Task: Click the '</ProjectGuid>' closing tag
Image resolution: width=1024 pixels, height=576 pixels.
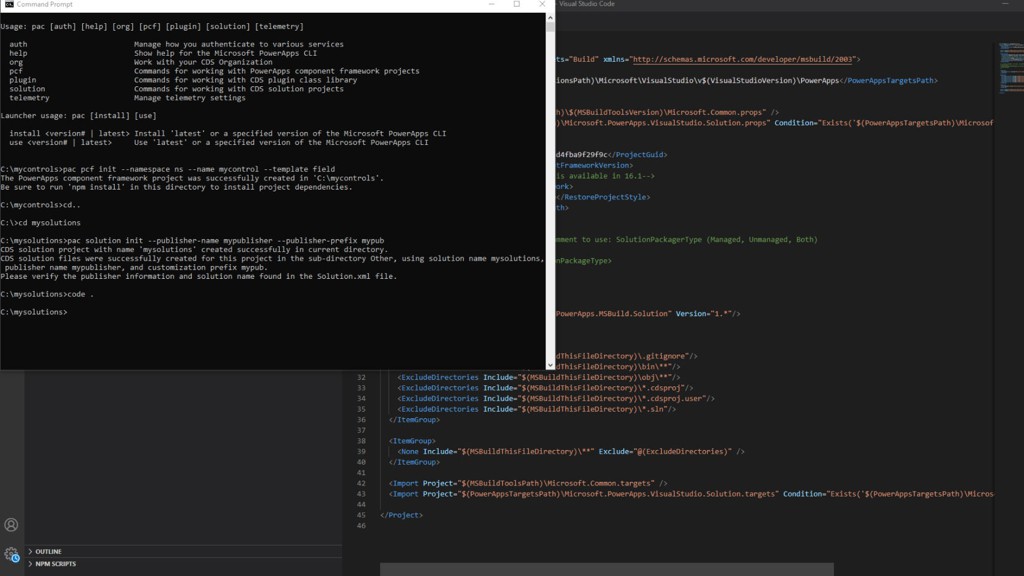Action: (x=637, y=155)
